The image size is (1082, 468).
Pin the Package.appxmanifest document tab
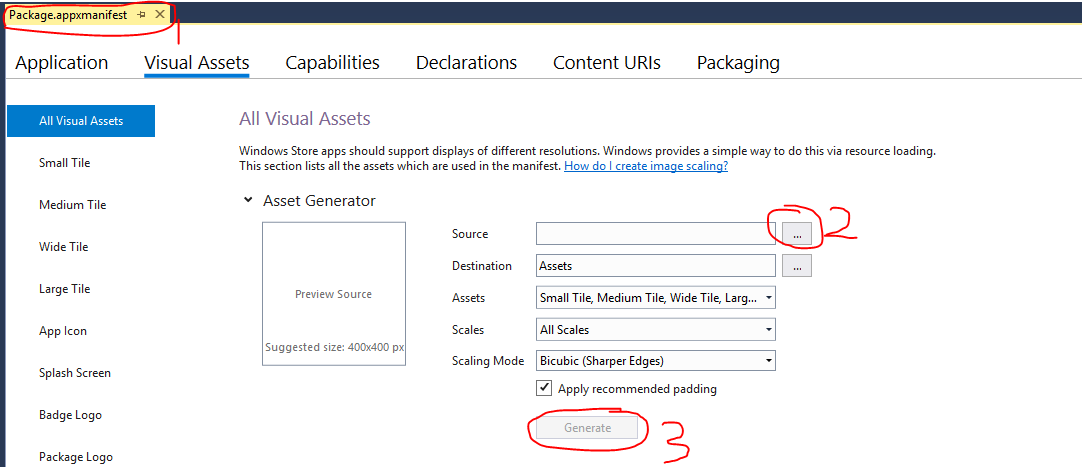[x=142, y=15]
